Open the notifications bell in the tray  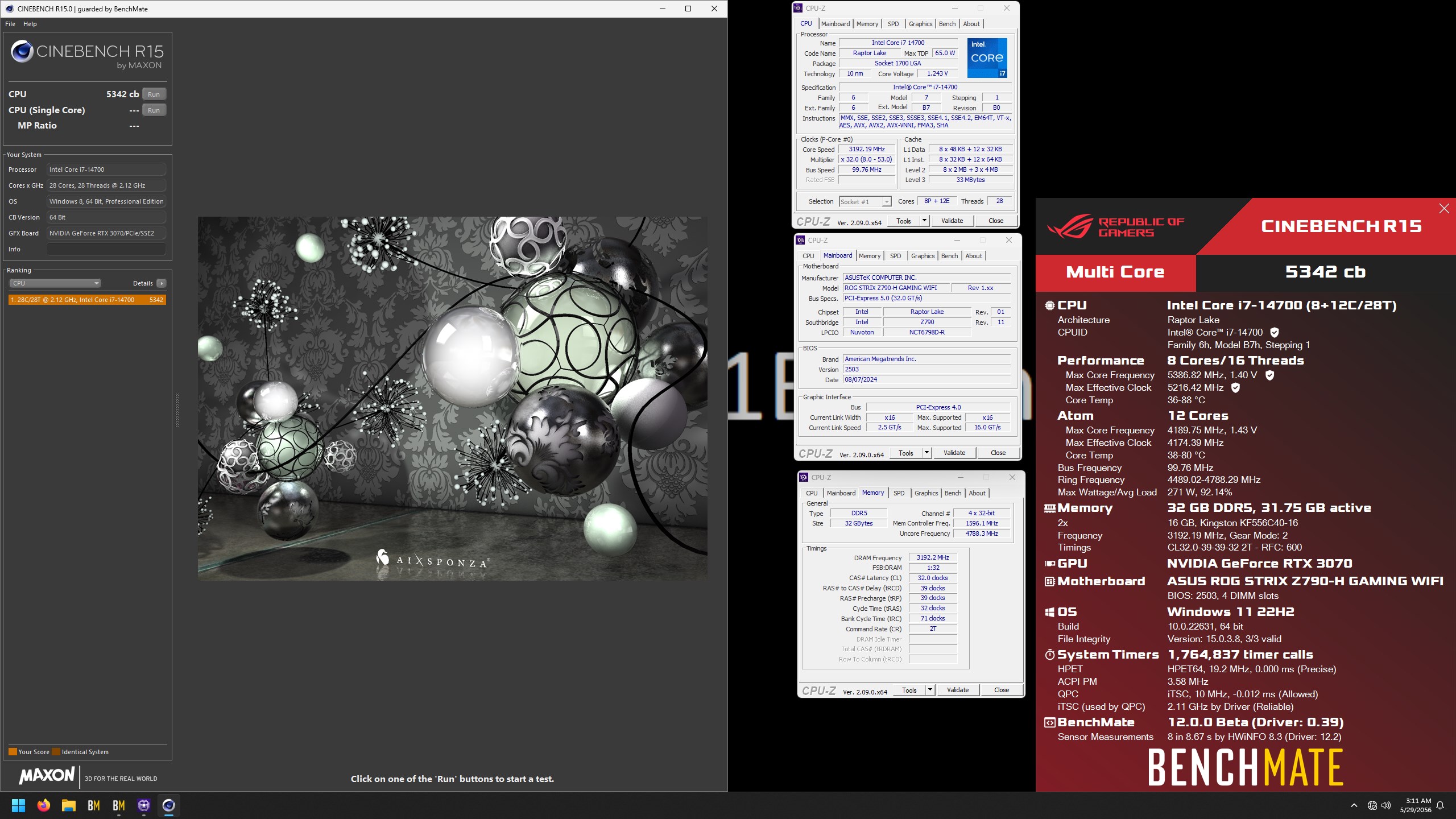[1440, 805]
